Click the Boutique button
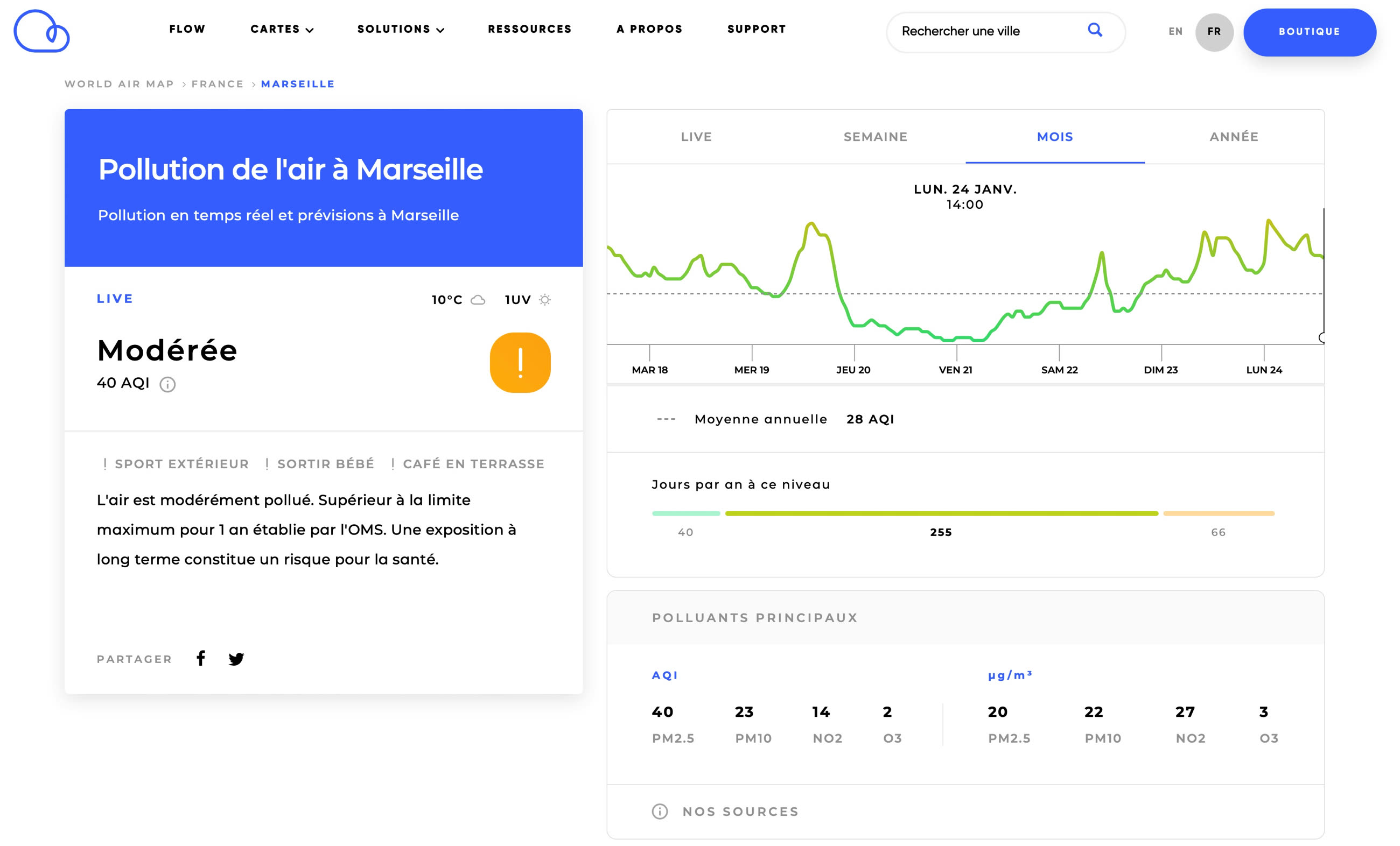1400x846 pixels. pyautogui.click(x=1309, y=32)
